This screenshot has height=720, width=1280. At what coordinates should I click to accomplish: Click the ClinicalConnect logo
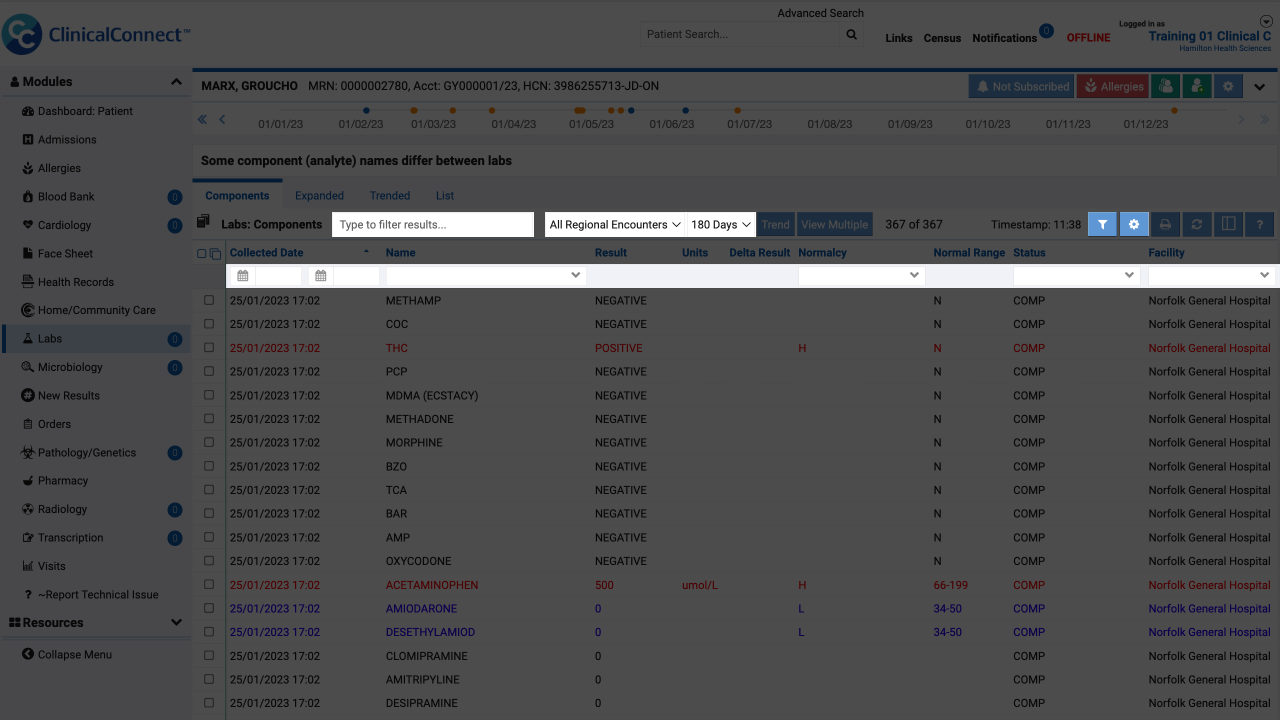(96, 35)
